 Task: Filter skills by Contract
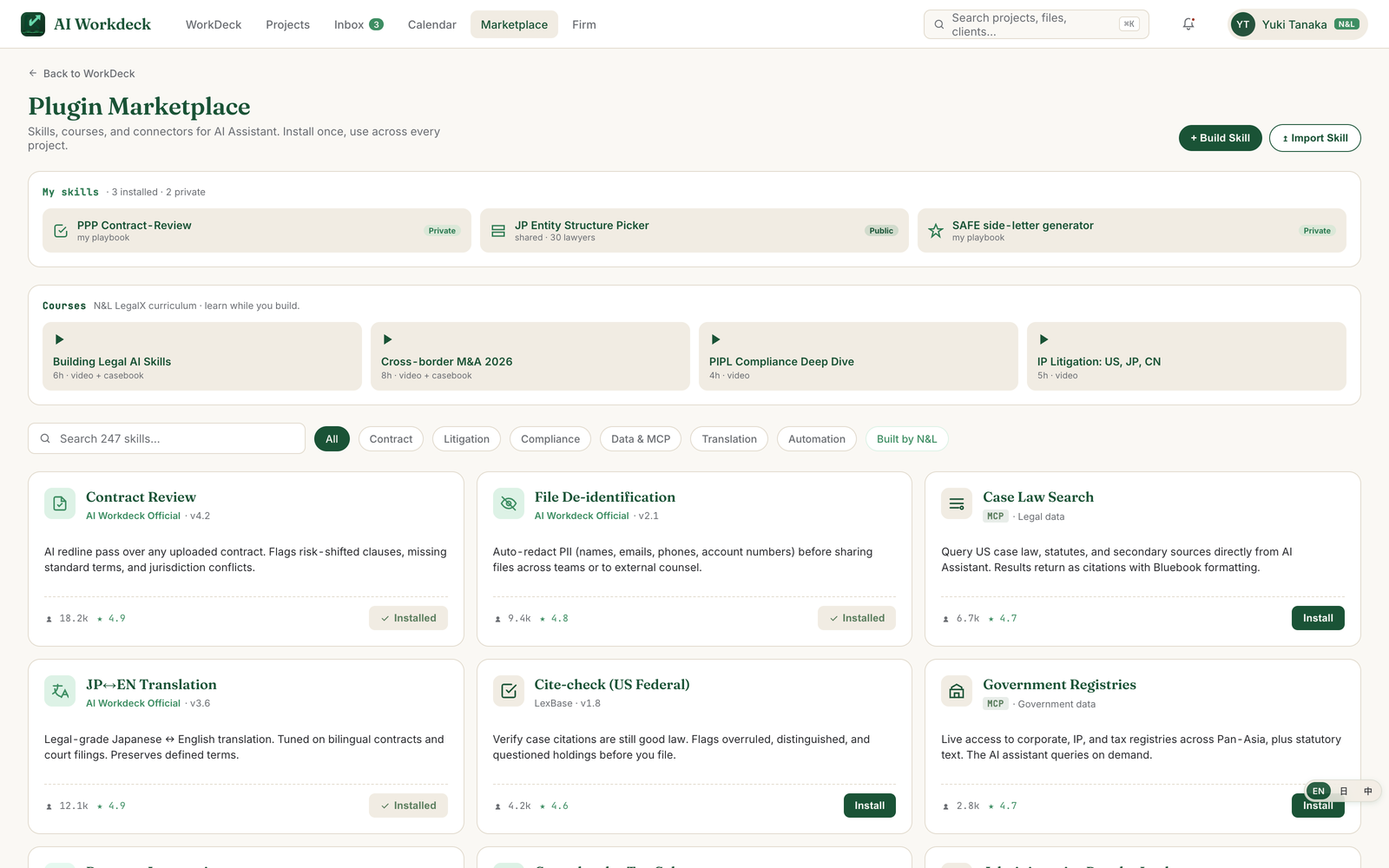pos(391,439)
